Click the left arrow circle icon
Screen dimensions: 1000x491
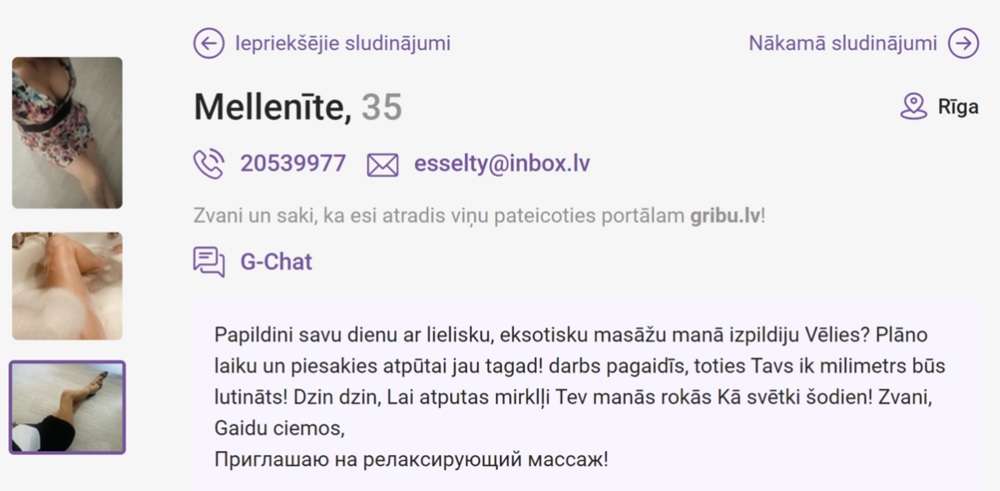(208, 43)
